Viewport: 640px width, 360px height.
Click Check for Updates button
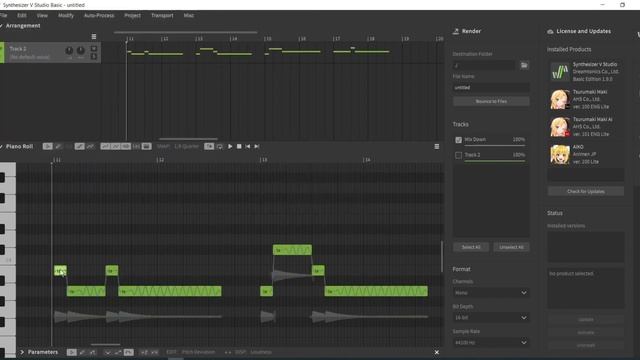[585, 191]
